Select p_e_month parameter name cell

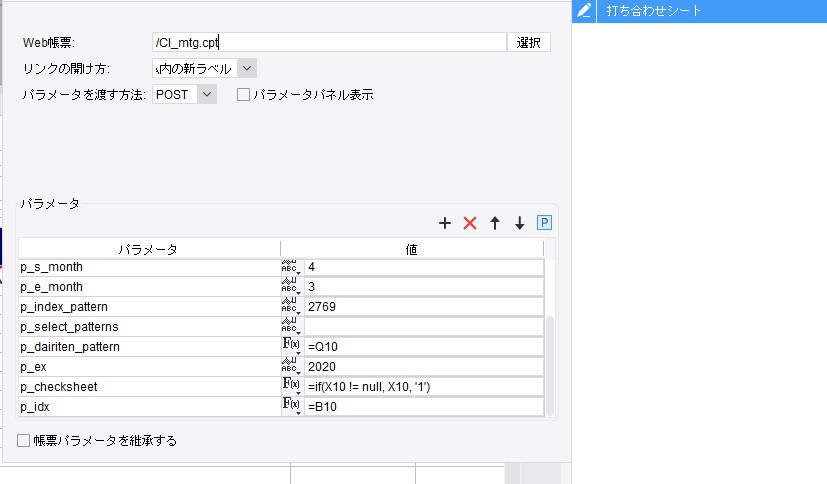pos(150,287)
